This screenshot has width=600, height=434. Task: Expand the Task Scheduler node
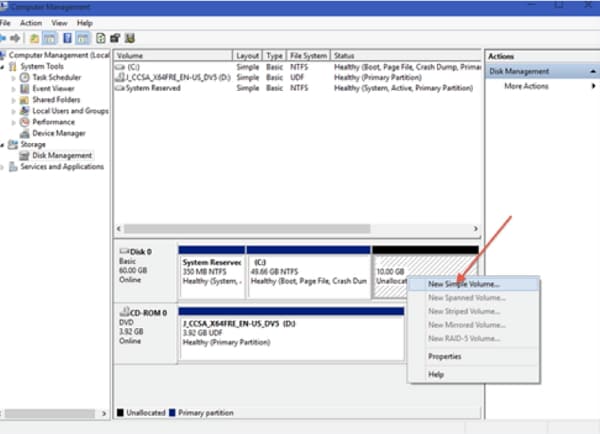(x=14, y=78)
